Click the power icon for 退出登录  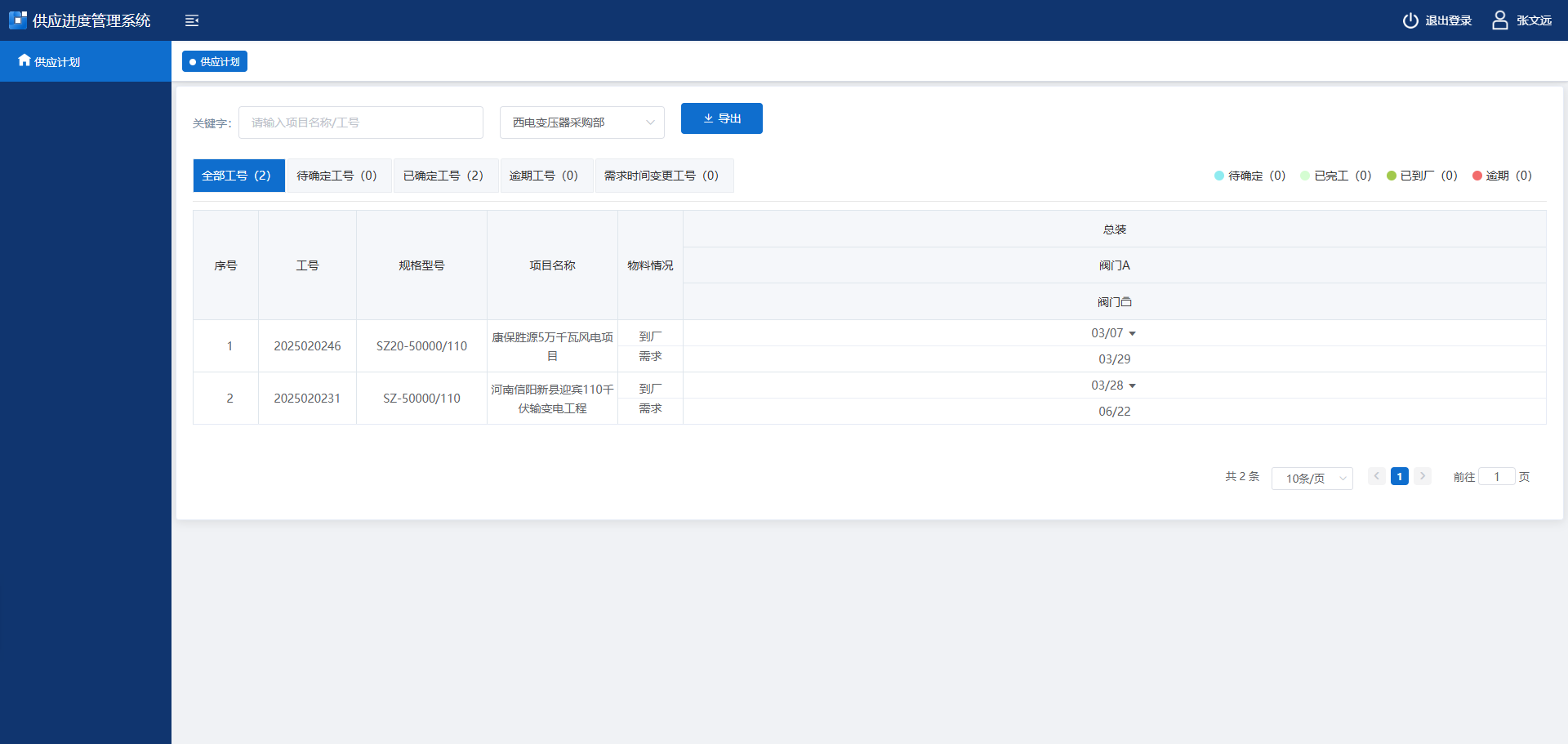point(1410,20)
